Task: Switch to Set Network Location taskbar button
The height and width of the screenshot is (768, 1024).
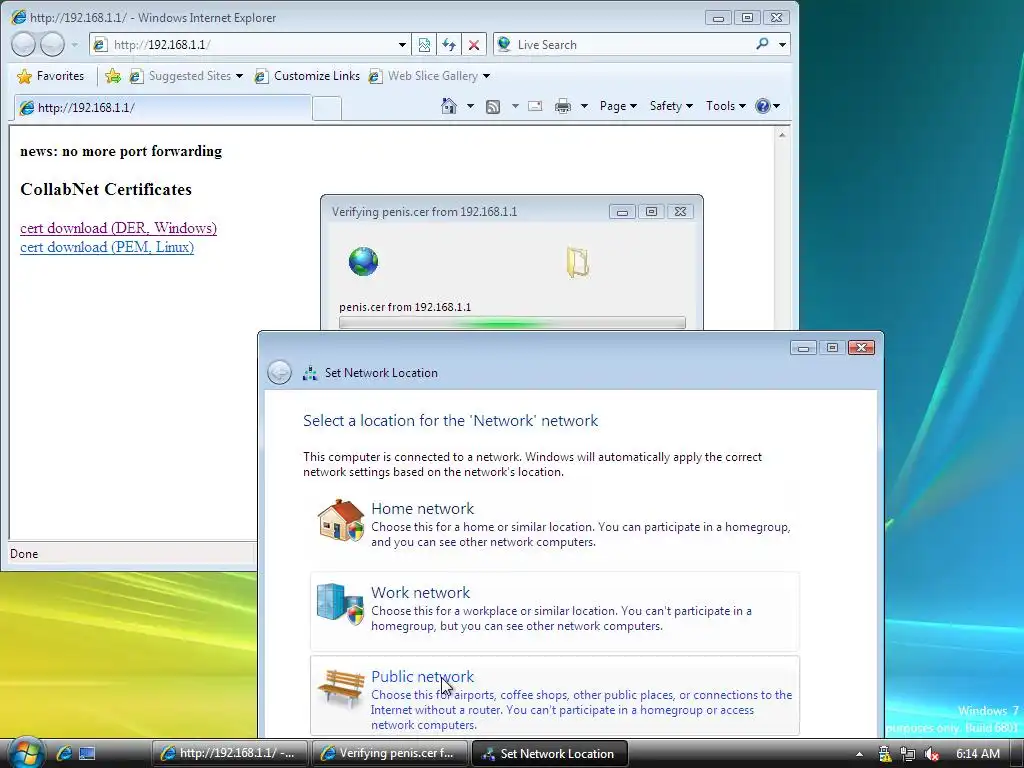Action: tap(549, 753)
